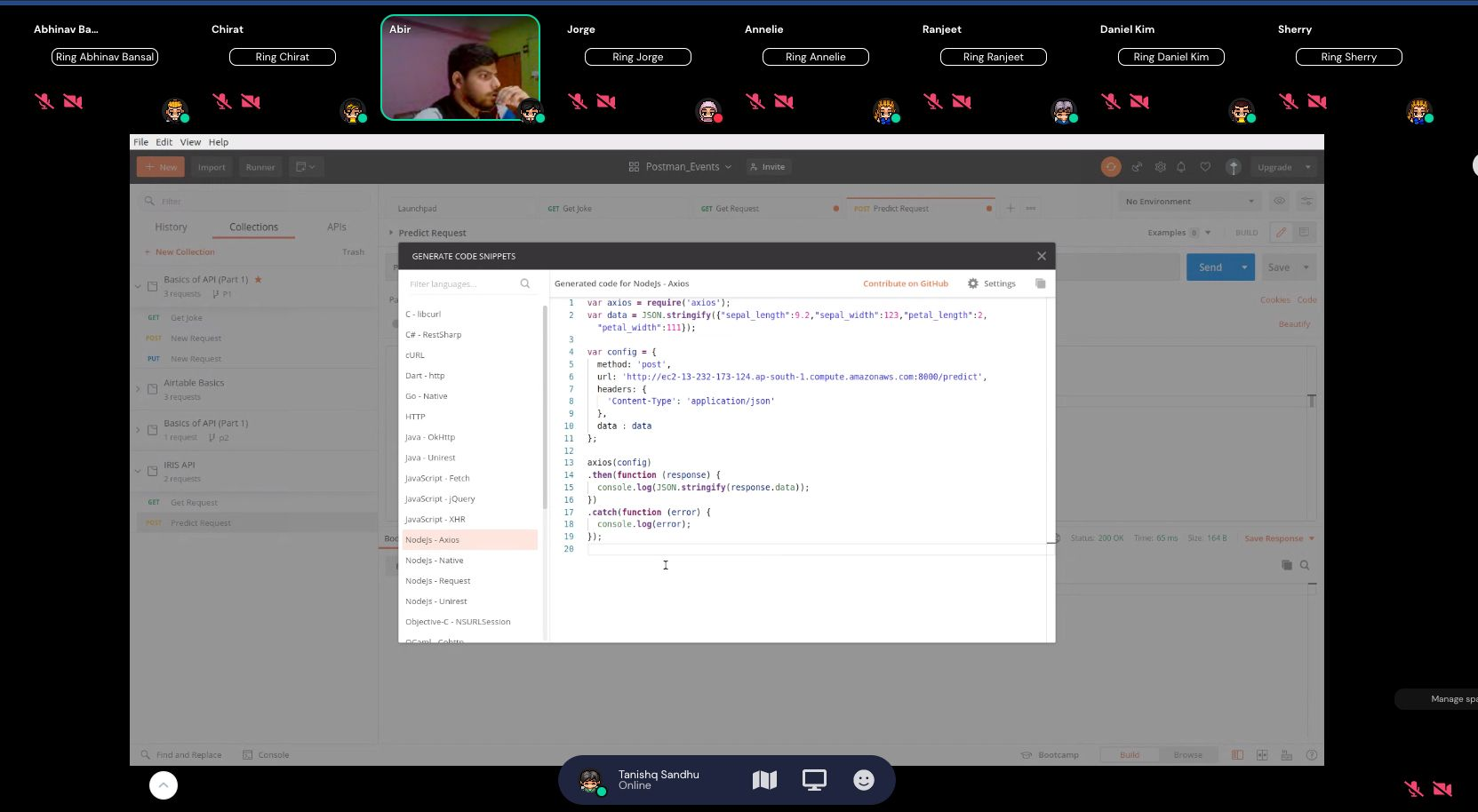
Task: Click the search icon in language filter
Action: tap(525, 283)
